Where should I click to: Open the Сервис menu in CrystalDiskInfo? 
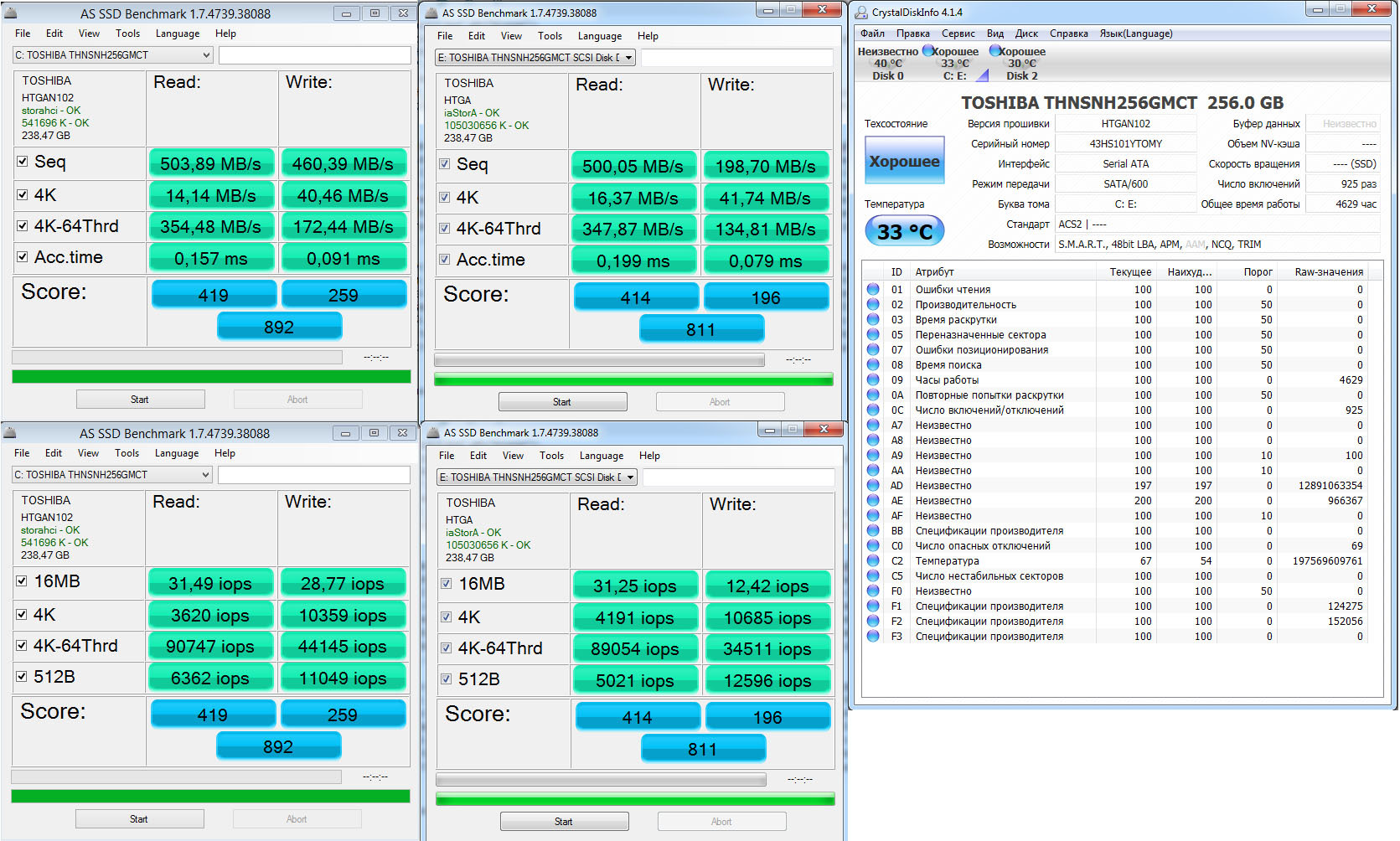(958, 34)
